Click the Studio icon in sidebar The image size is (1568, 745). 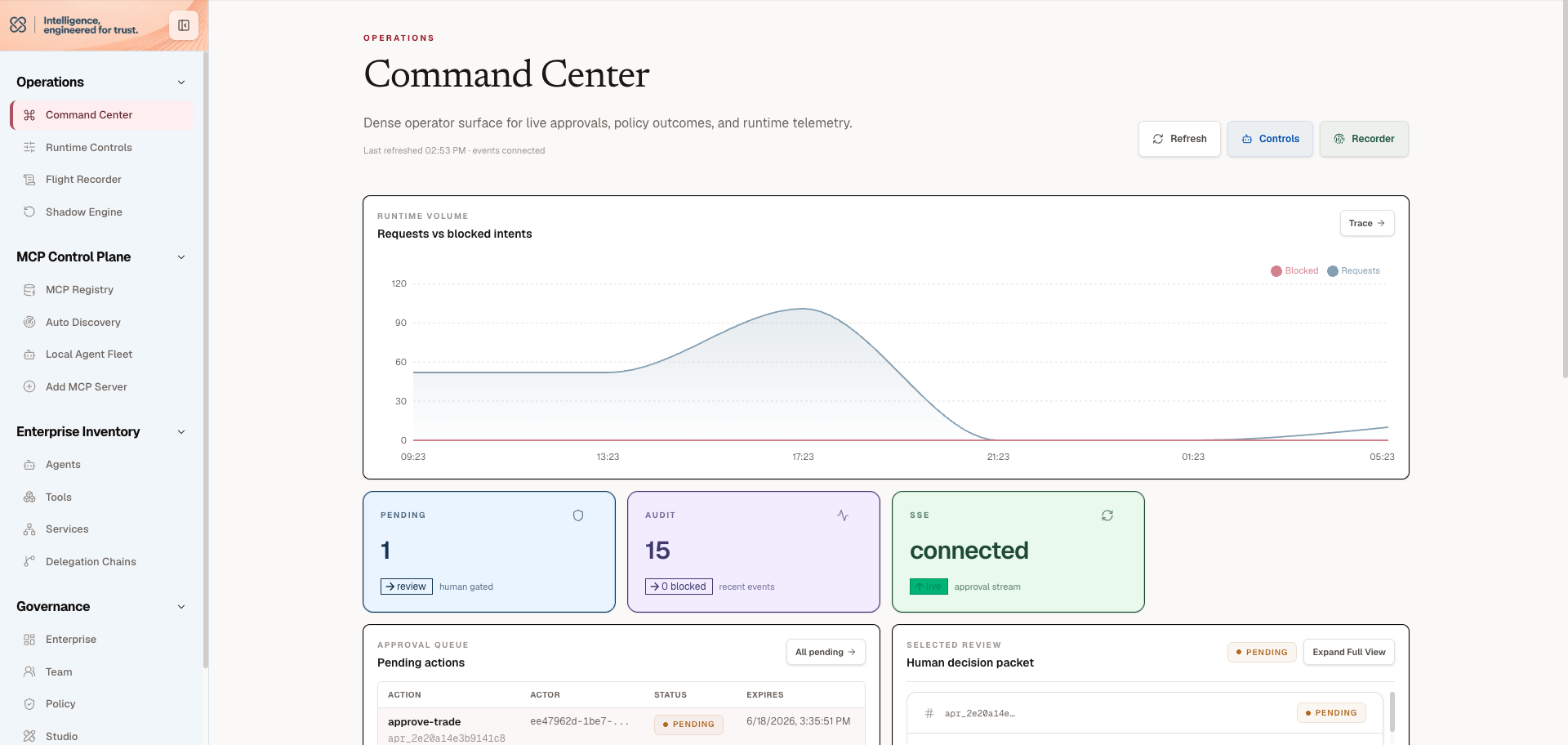click(x=29, y=737)
